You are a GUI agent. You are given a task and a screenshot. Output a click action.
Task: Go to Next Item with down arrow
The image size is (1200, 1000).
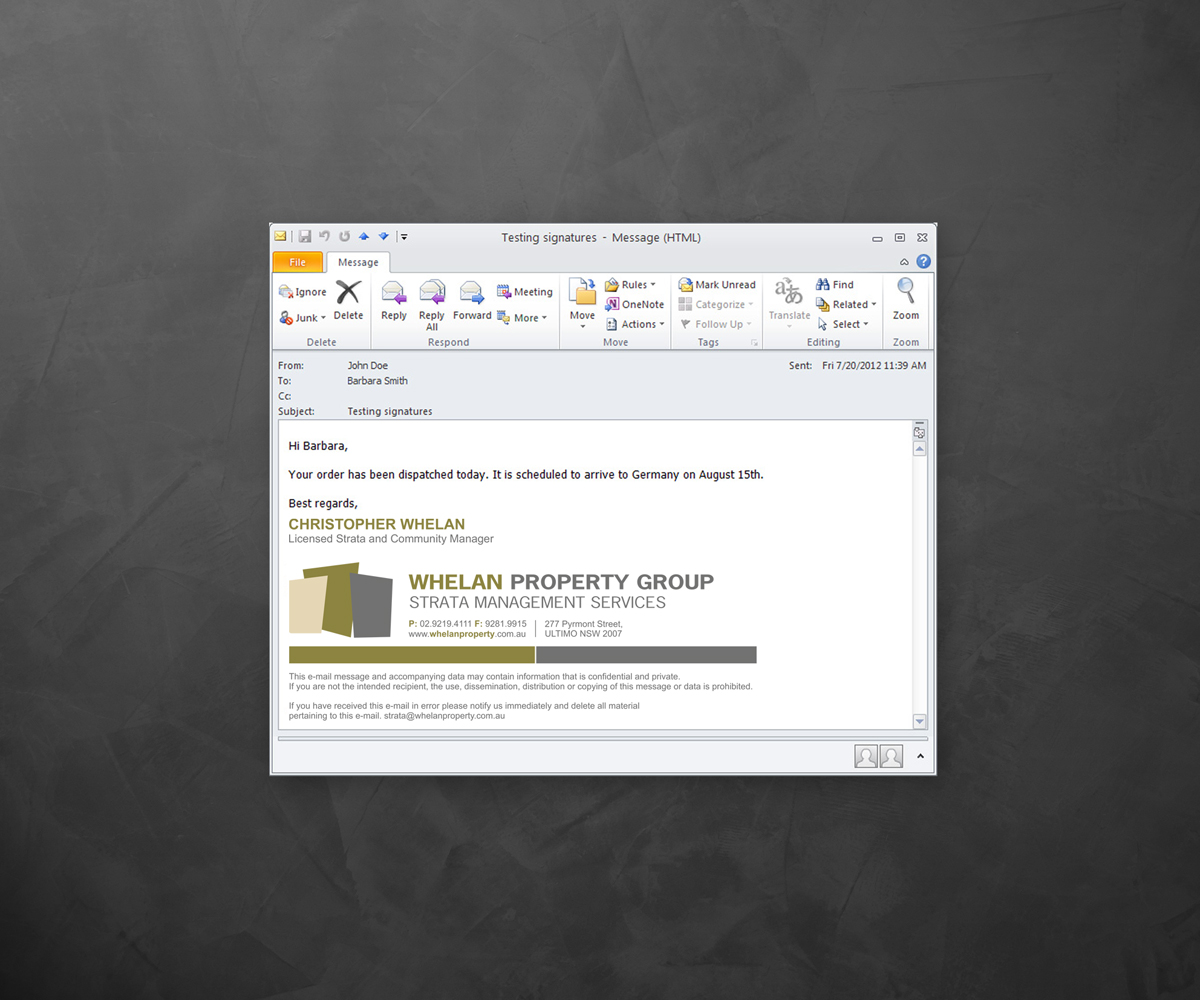click(x=383, y=237)
